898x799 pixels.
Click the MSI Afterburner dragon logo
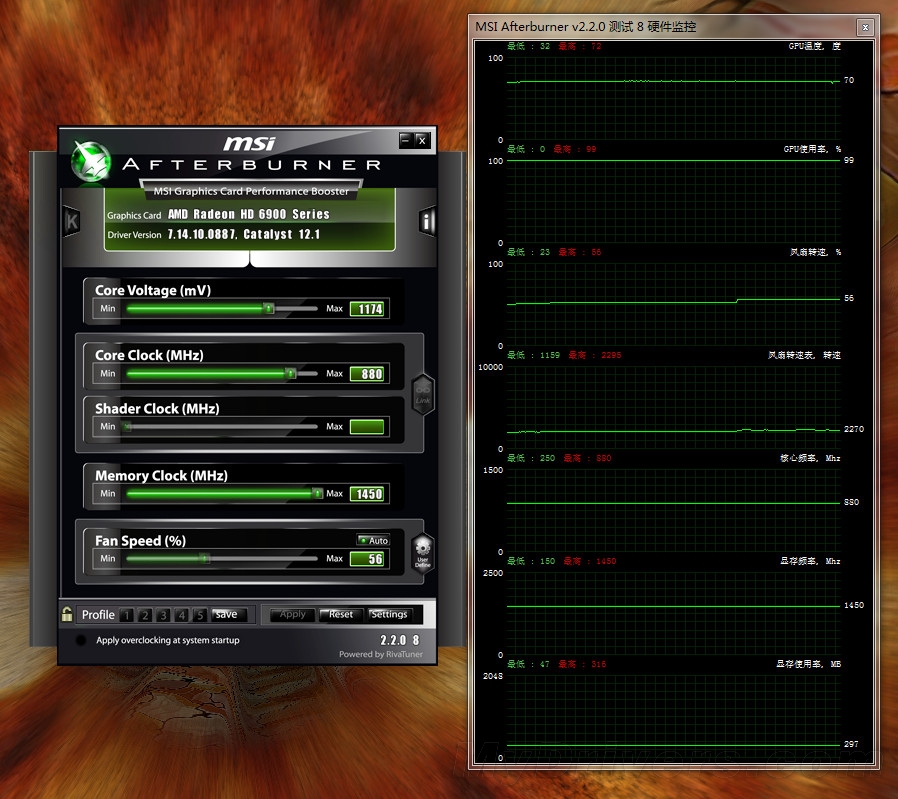[x=90, y=162]
